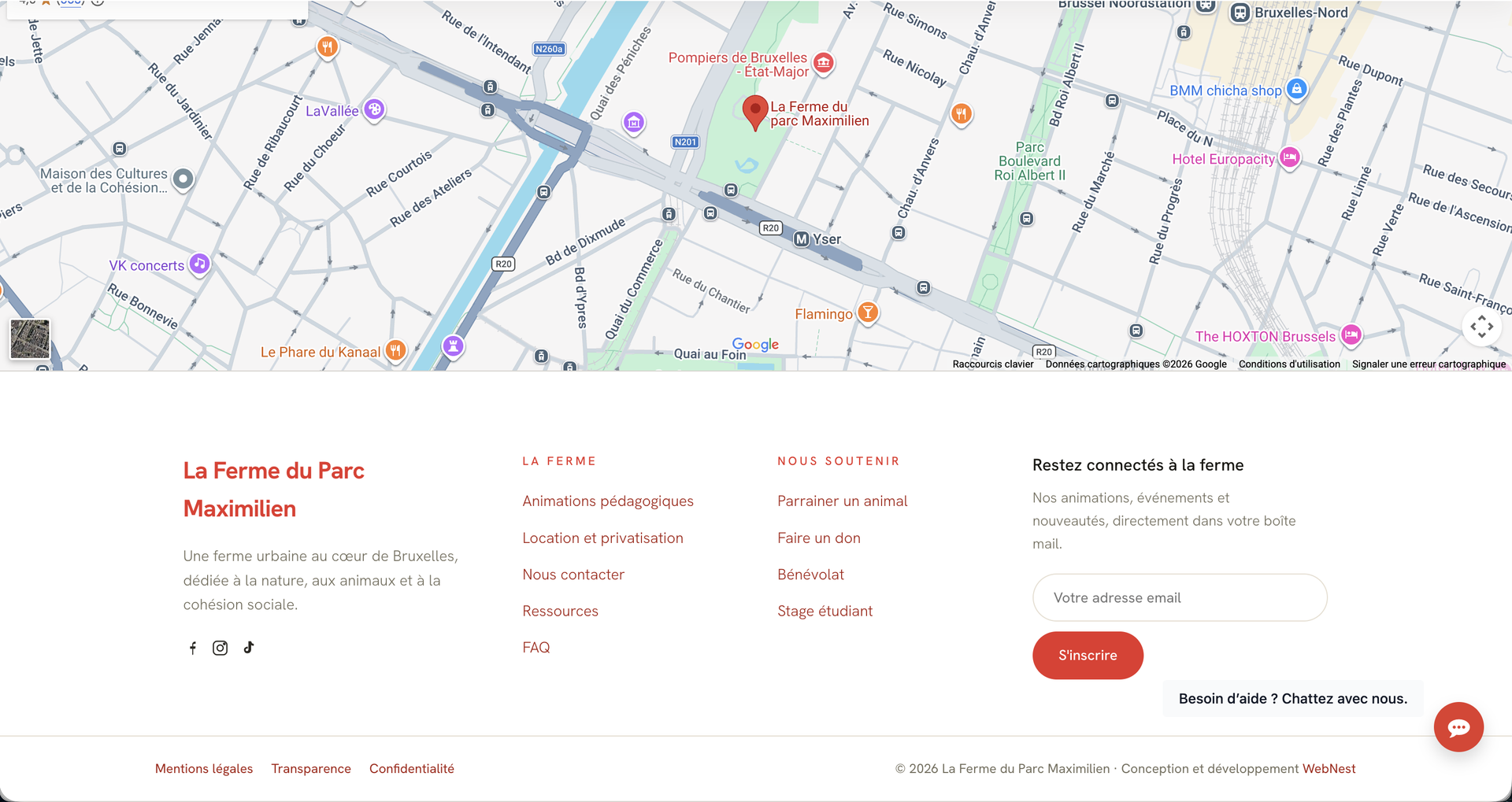Open the chat bubble help button
The image size is (1512, 802).
pos(1458,726)
